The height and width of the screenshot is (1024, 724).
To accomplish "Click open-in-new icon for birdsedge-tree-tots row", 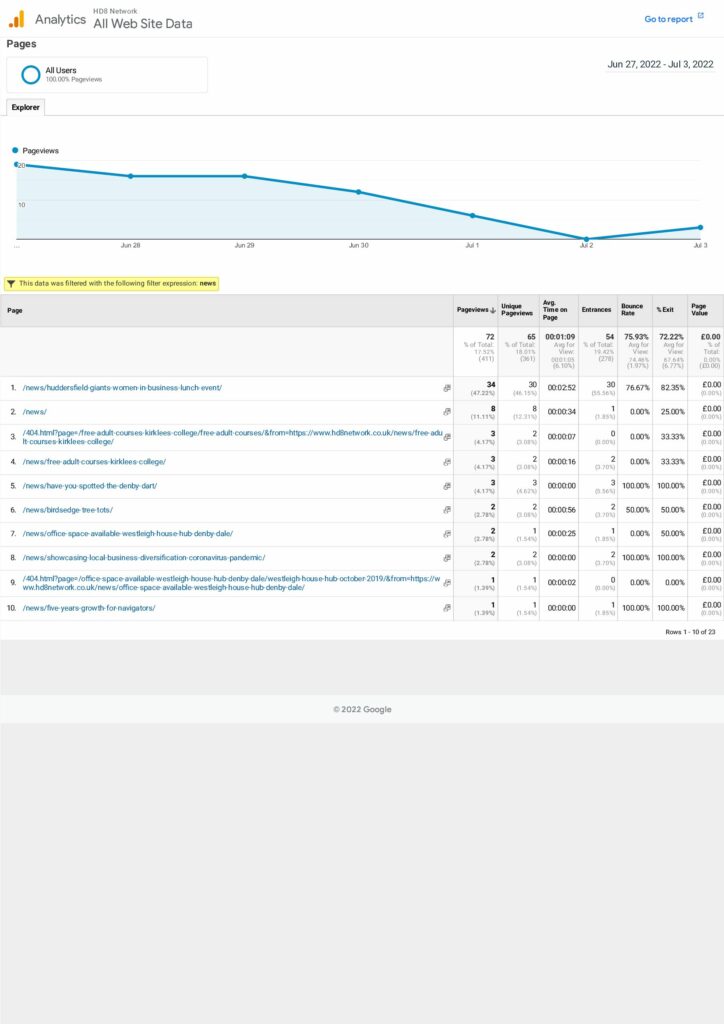I will 447,510.
